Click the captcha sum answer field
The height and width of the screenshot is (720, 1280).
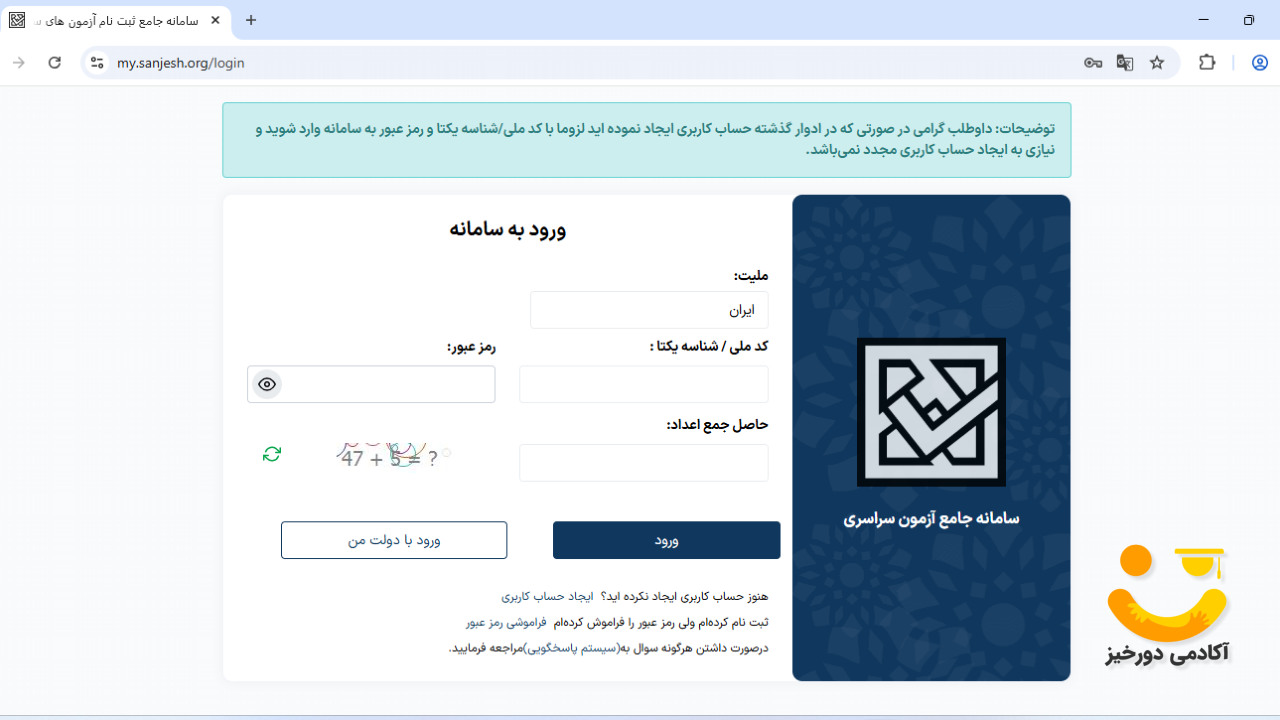coord(643,462)
